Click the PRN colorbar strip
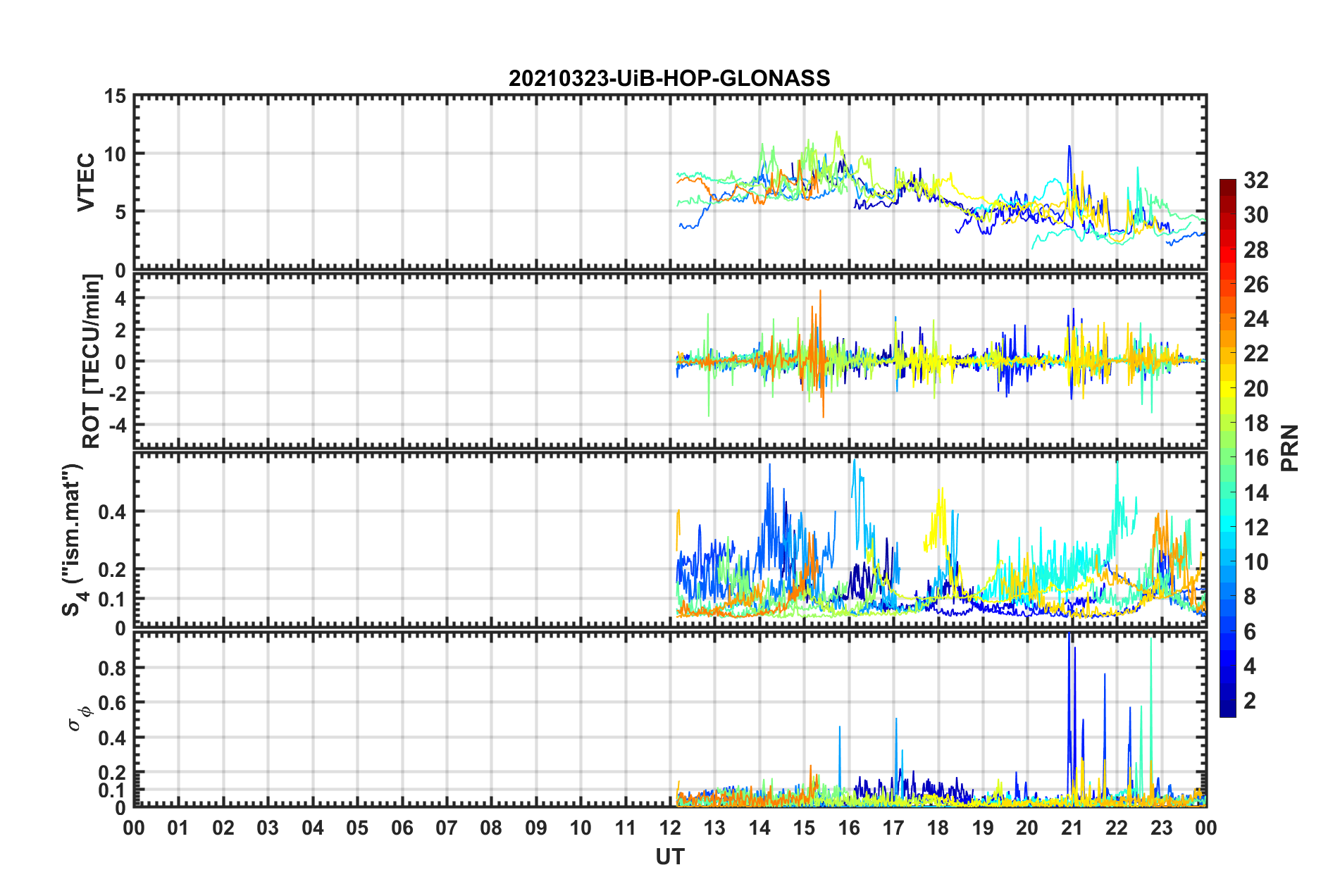 point(1227,448)
